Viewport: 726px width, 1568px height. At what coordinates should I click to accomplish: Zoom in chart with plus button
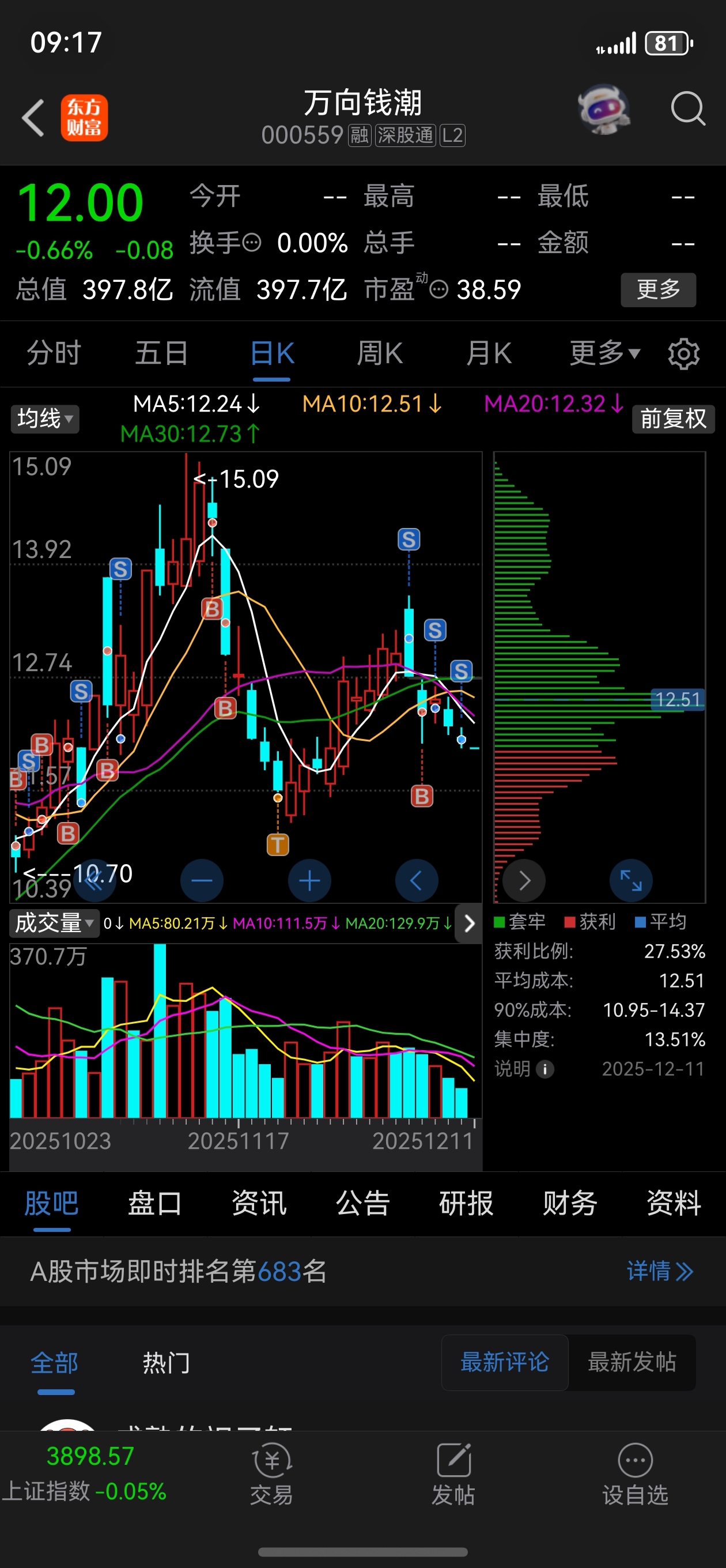309,880
